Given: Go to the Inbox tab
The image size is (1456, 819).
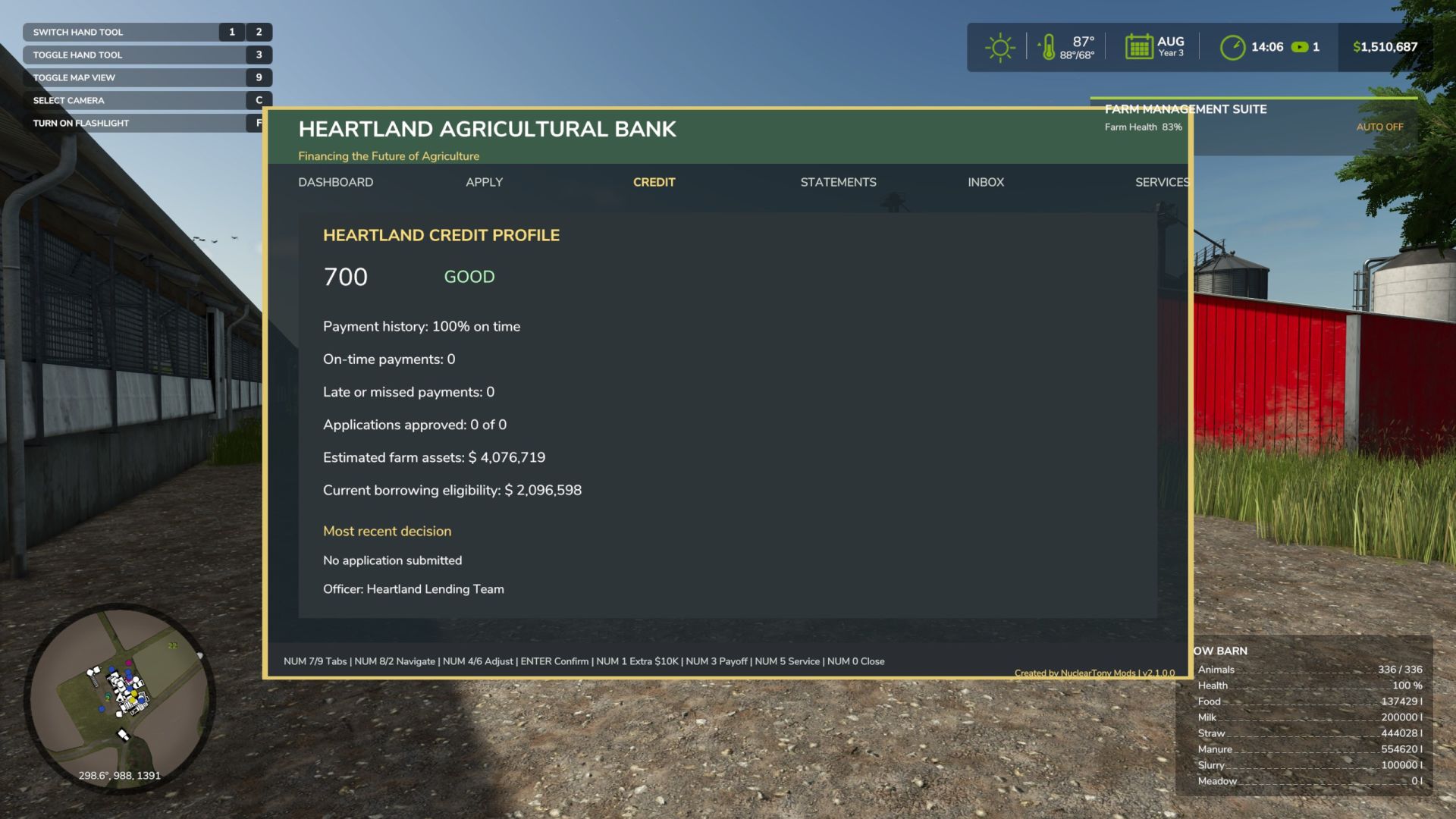Looking at the screenshot, I should coord(985,182).
